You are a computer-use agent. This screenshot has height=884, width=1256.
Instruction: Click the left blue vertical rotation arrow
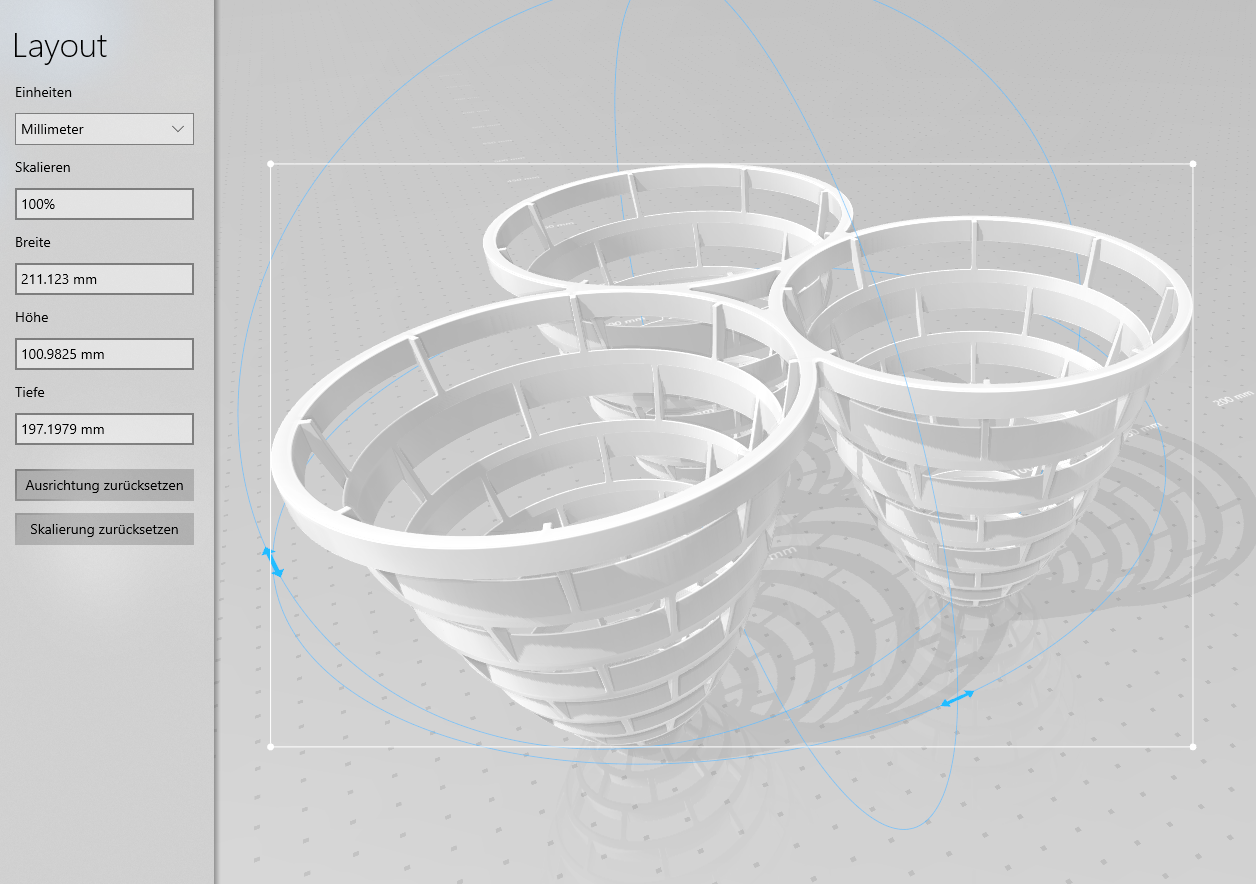tap(273, 561)
